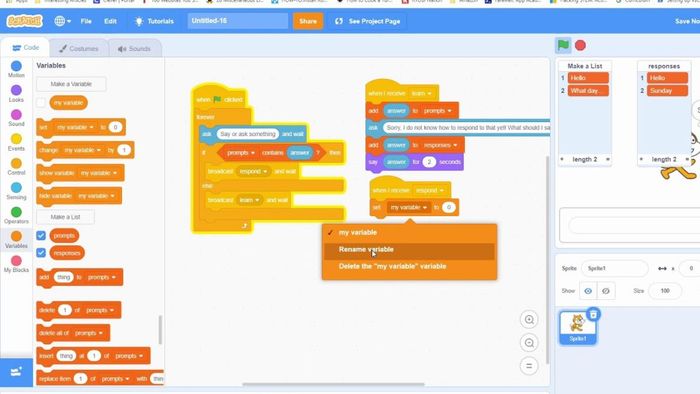
Task: Select the Sound block category
Action: point(17,118)
